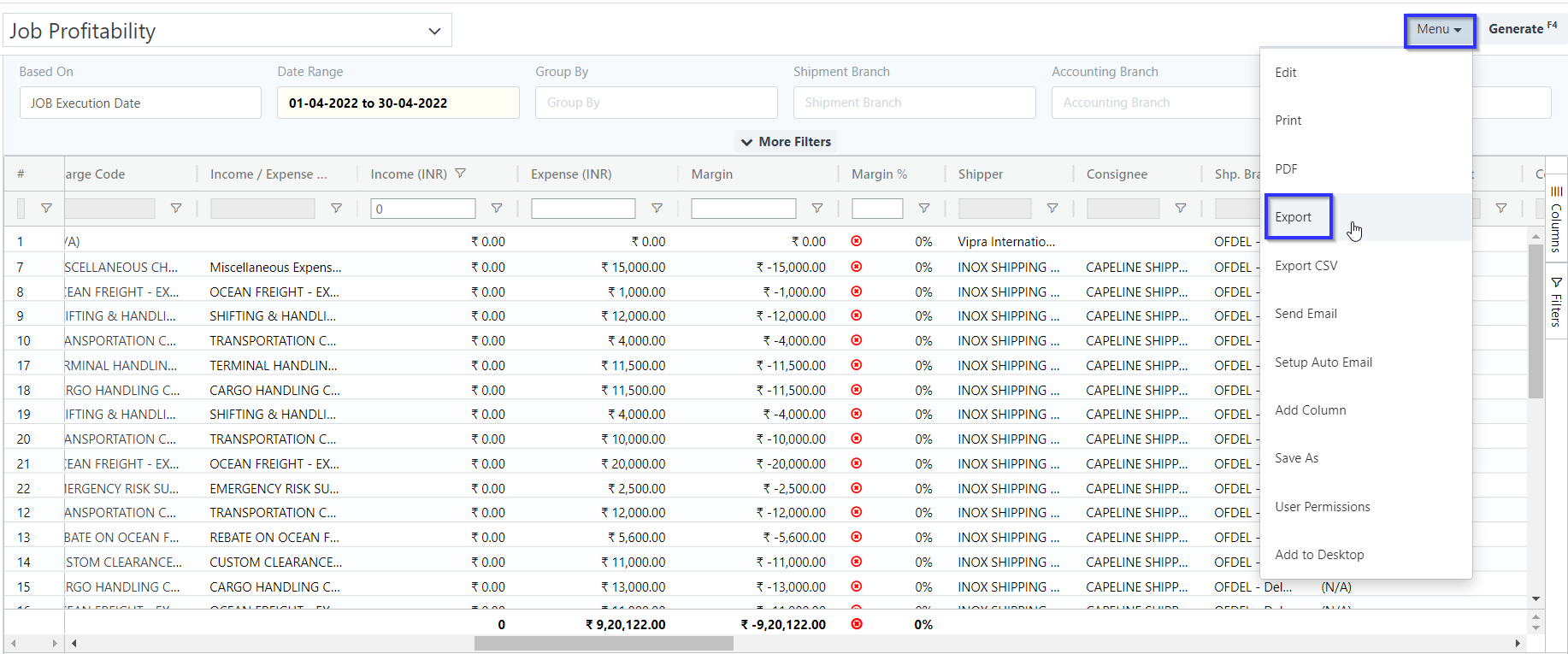The height and width of the screenshot is (654, 1568).
Task: Choose Export from the menu
Action: coord(1366,217)
